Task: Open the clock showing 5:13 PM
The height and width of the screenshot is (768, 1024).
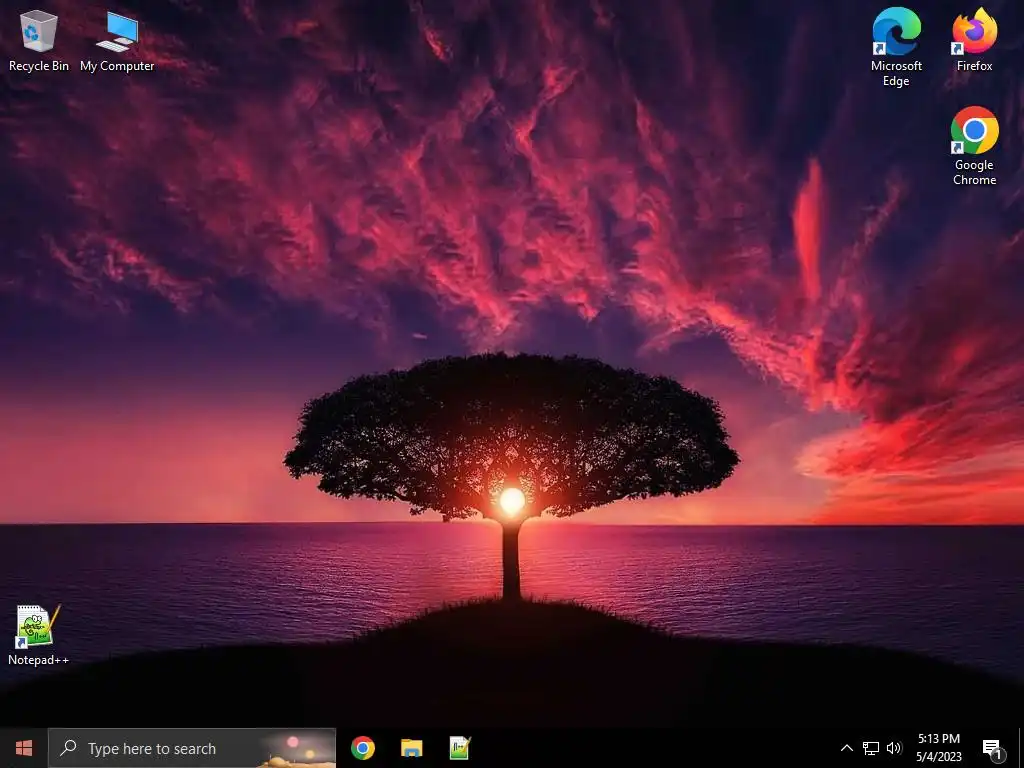Action: [938, 748]
